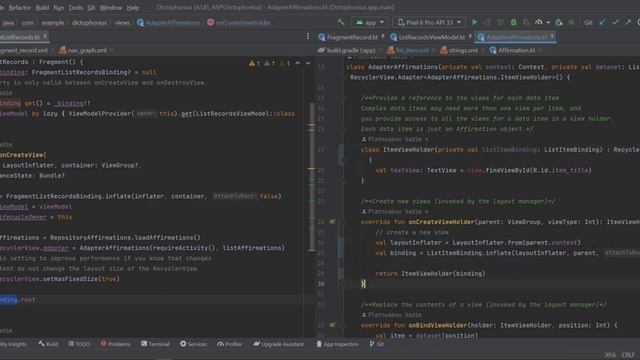Screen dimensions: 640x360
Task: Open the Problems tool window
Action: click(116, 344)
